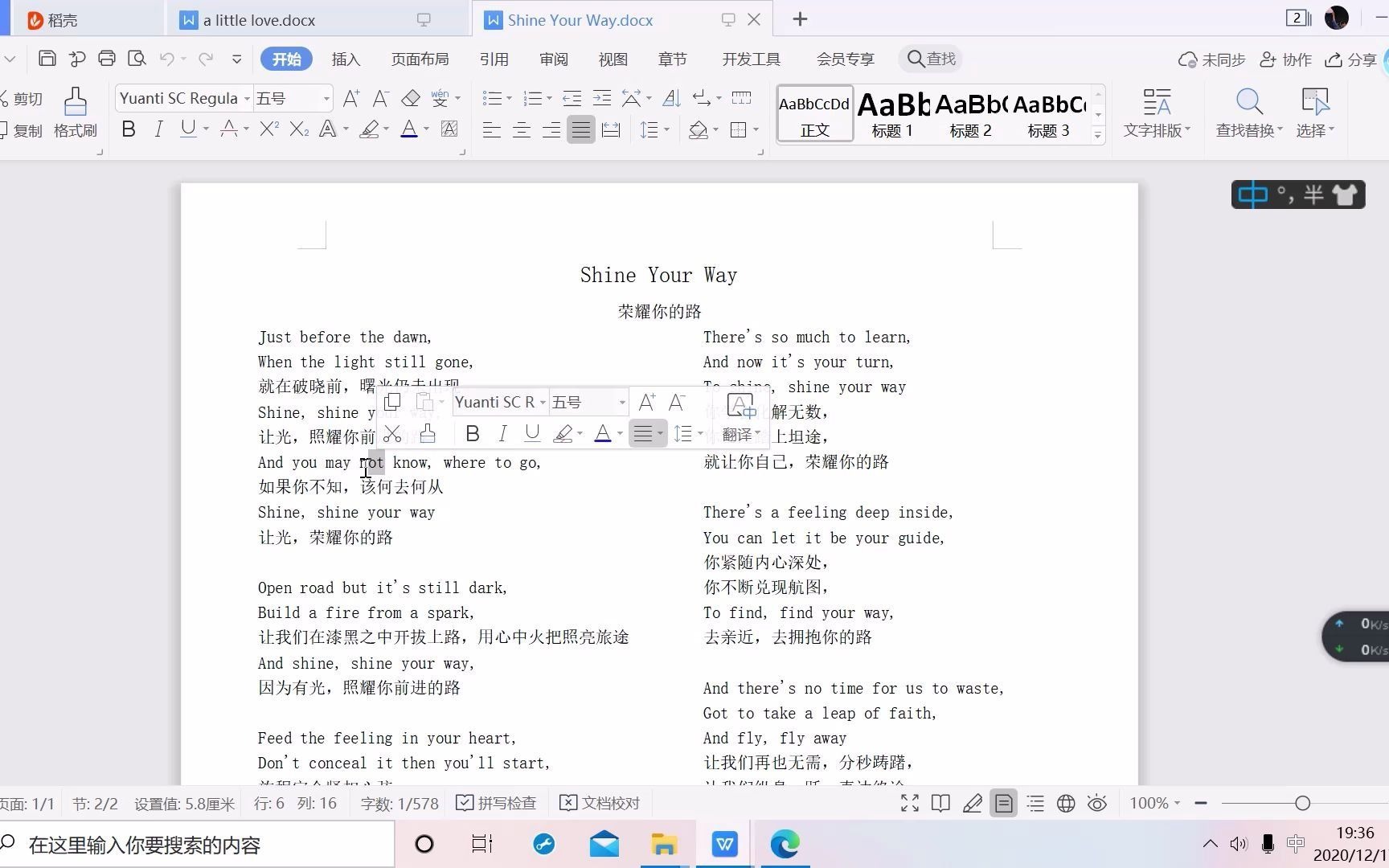
Task: Toggle justify alignment in ribbon
Action: [x=580, y=129]
